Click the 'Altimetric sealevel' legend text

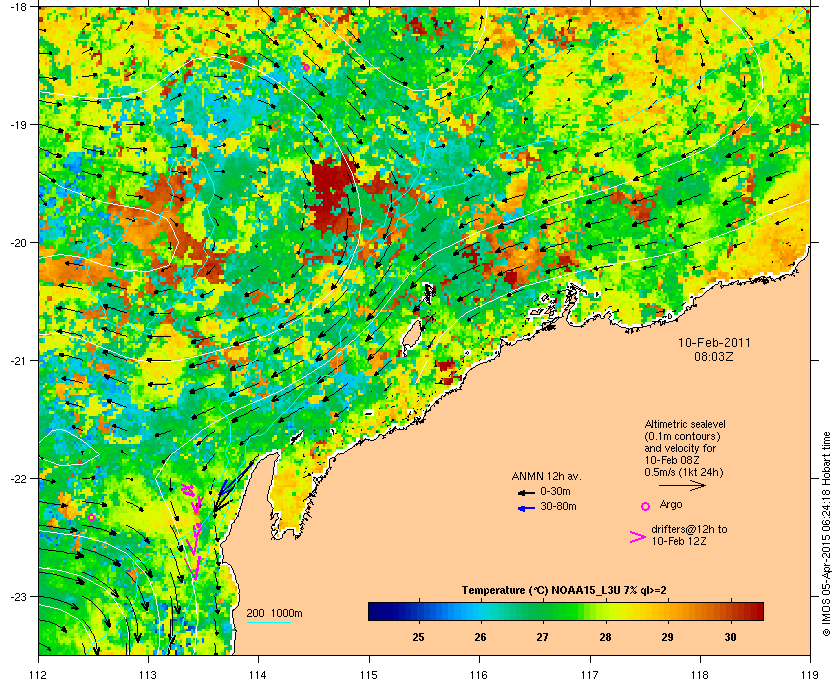(x=685, y=424)
